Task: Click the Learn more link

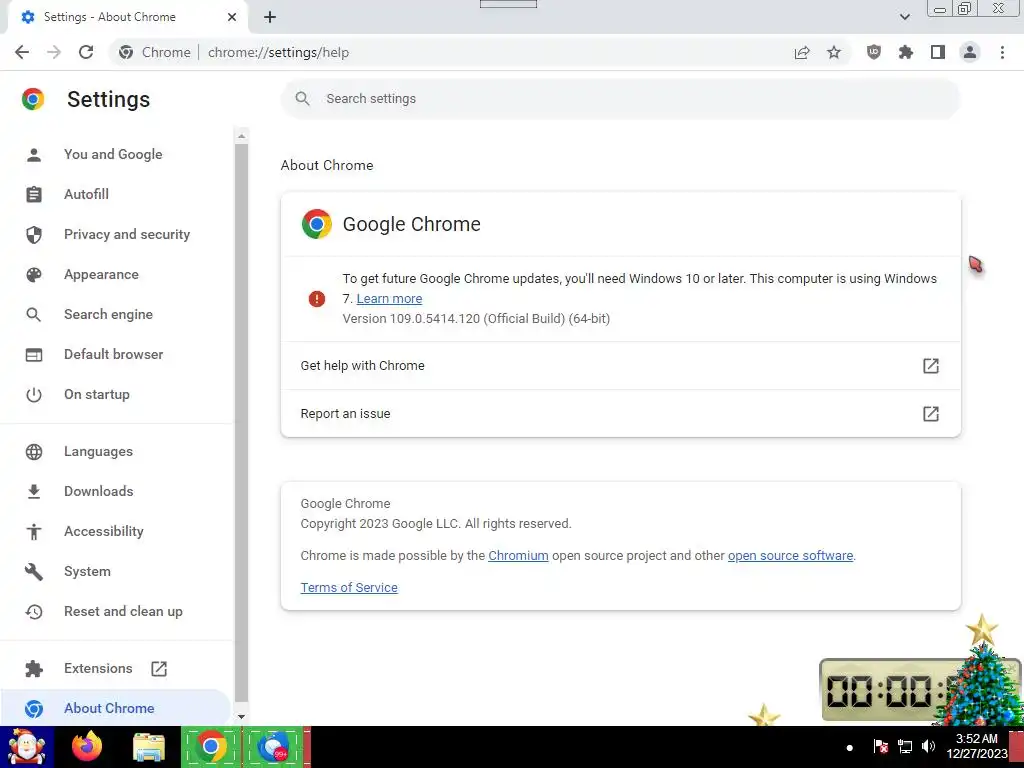Action: click(x=389, y=298)
